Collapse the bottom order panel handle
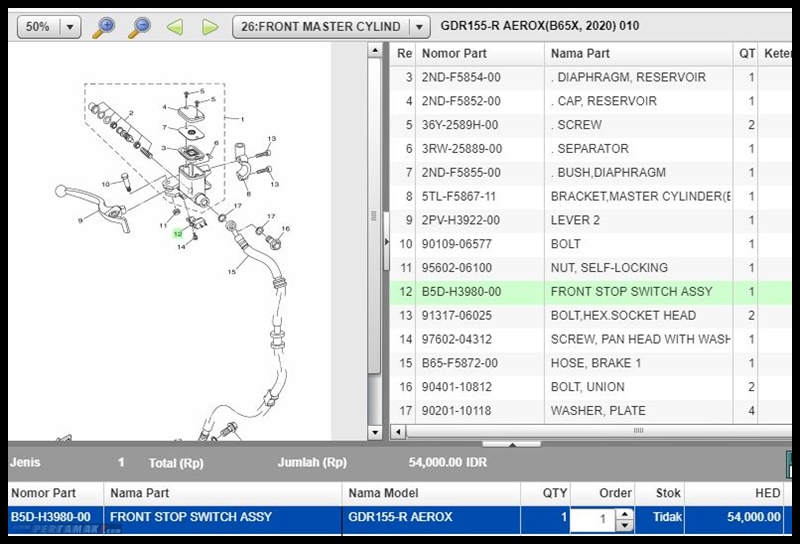800x544 pixels. (512, 444)
